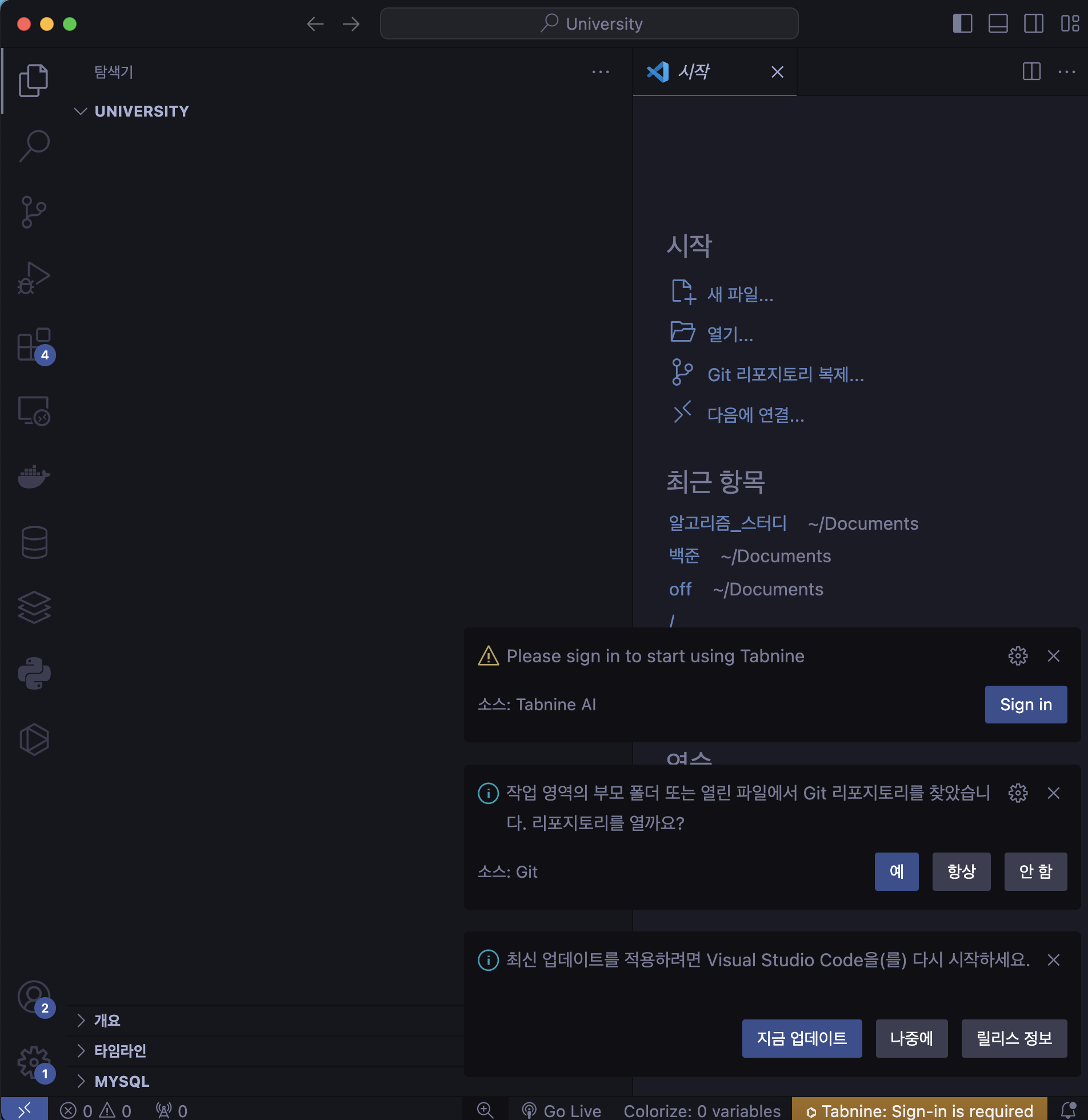The width and height of the screenshot is (1088, 1120).
Task: Open the Source Control view
Action: (34, 212)
